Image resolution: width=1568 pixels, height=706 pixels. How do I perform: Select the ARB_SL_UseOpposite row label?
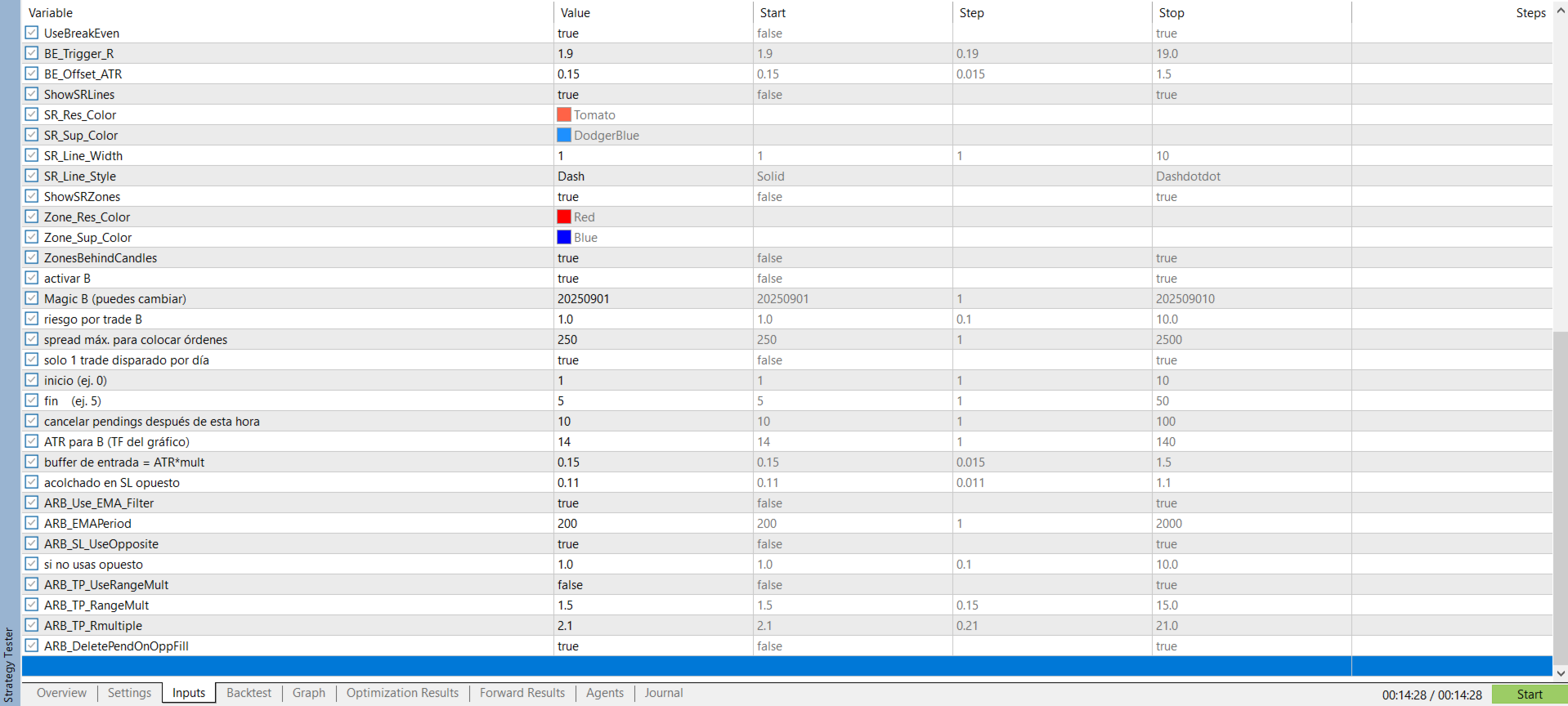tap(101, 543)
